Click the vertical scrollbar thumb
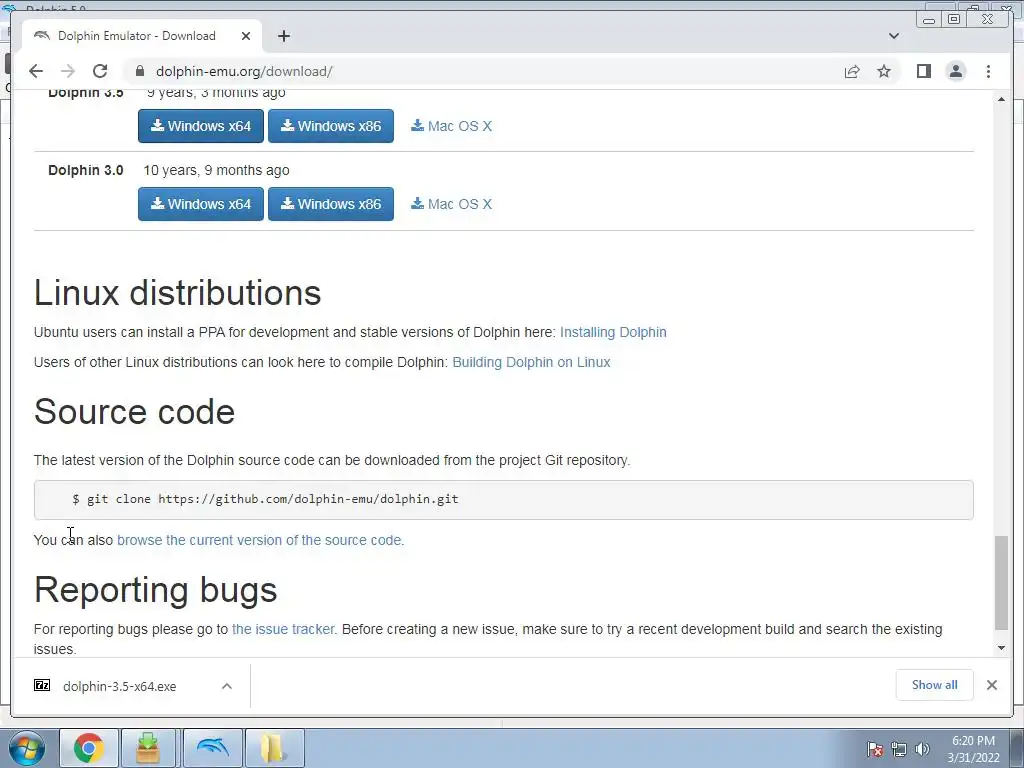 1001,583
